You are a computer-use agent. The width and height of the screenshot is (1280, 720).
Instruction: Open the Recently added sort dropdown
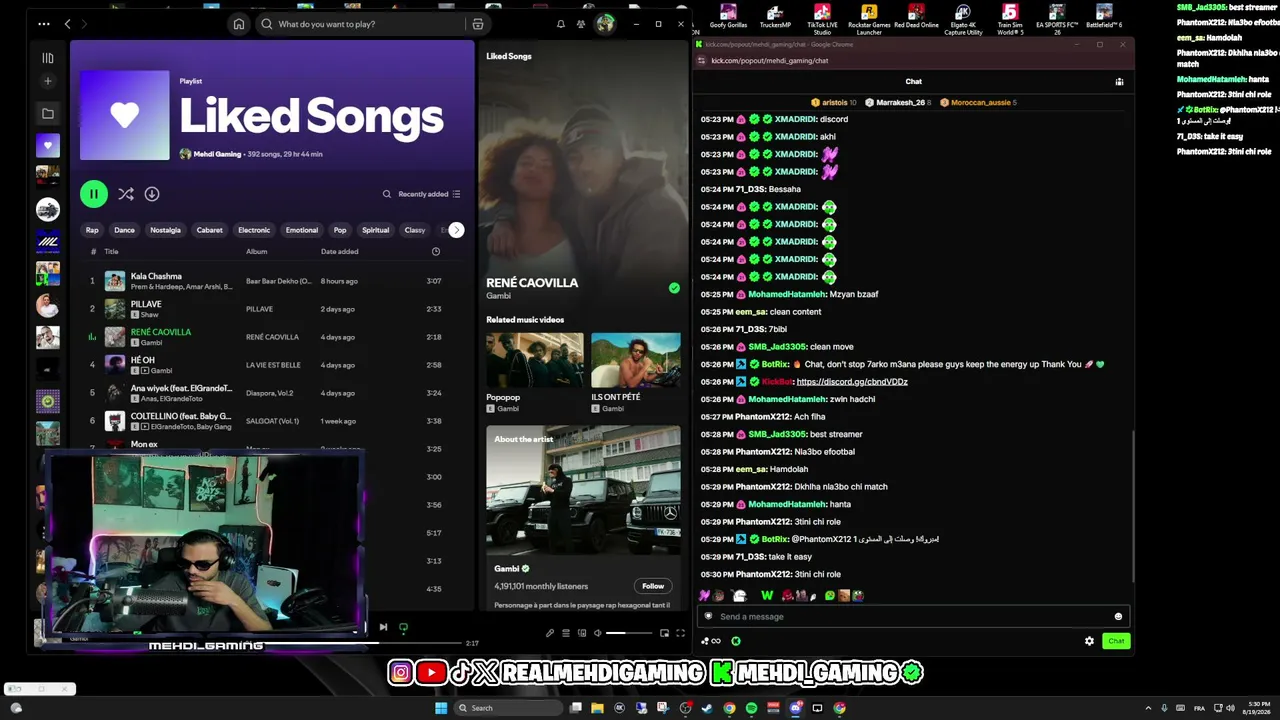pyautogui.click(x=429, y=194)
